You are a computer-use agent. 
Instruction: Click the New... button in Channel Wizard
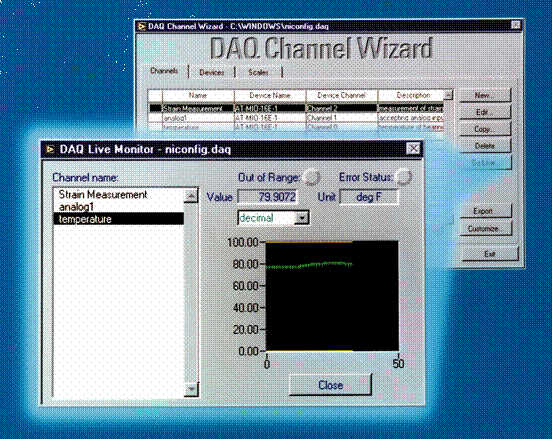point(485,95)
